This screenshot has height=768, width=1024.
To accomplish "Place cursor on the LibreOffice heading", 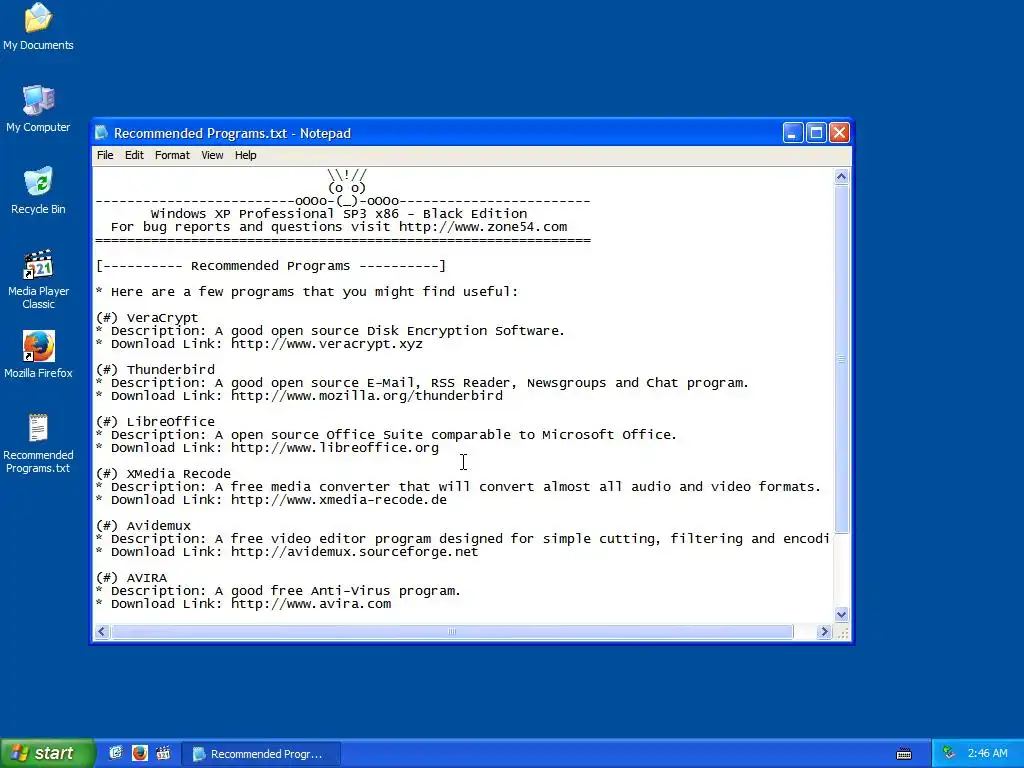I will click(170, 422).
